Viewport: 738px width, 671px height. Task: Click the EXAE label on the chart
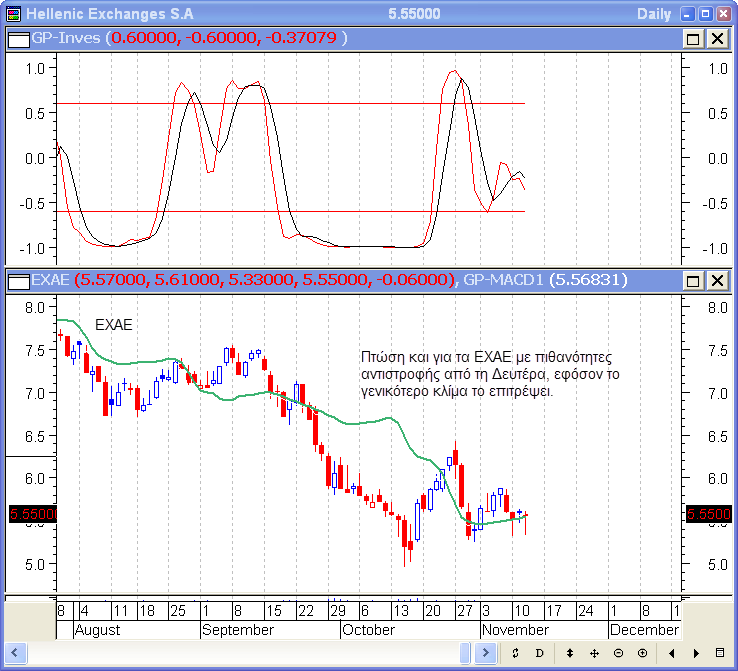click(x=114, y=325)
